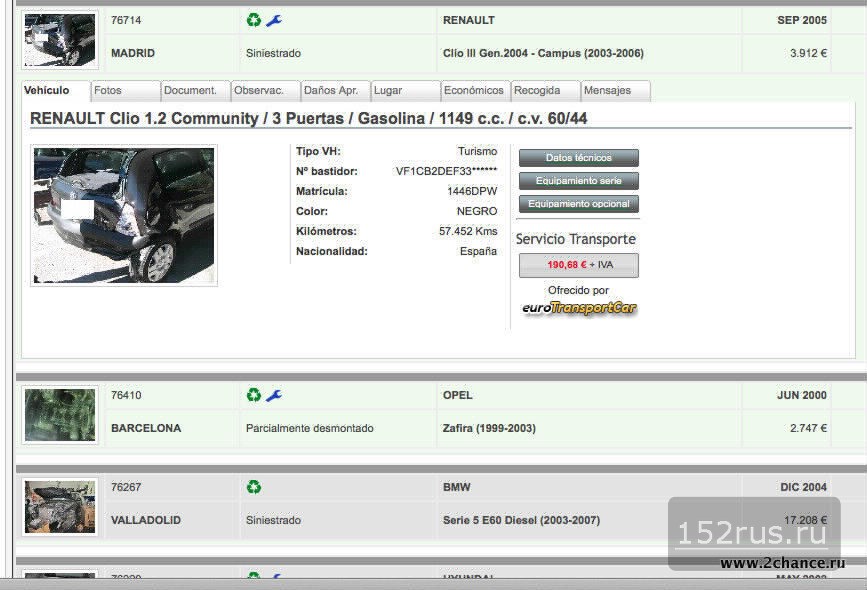Click the Zafira (1999-2003) model text
Image resolution: width=867 pixels, height=590 pixels.
[489, 428]
